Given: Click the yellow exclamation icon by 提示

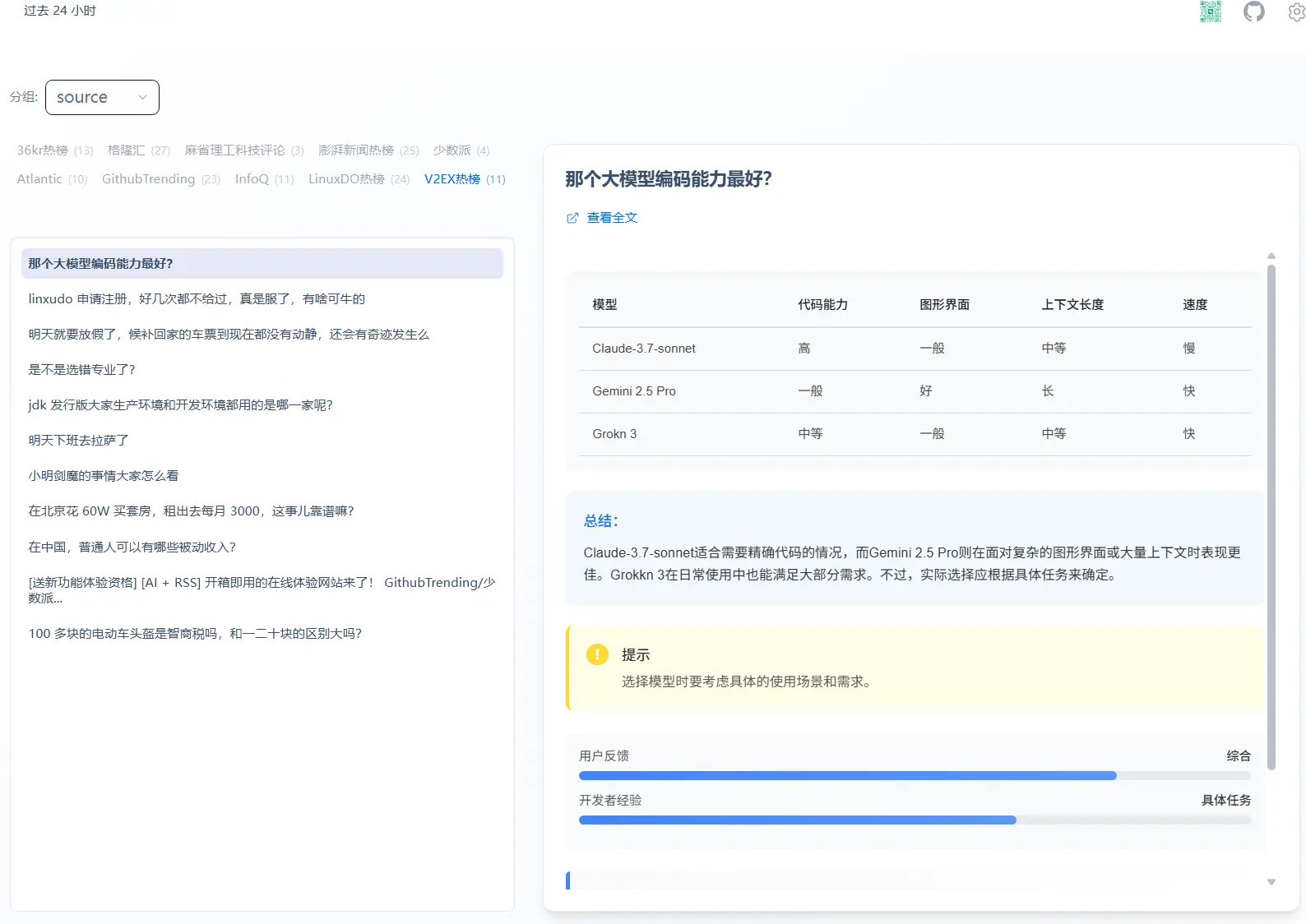Looking at the screenshot, I should click(x=597, y=654).
